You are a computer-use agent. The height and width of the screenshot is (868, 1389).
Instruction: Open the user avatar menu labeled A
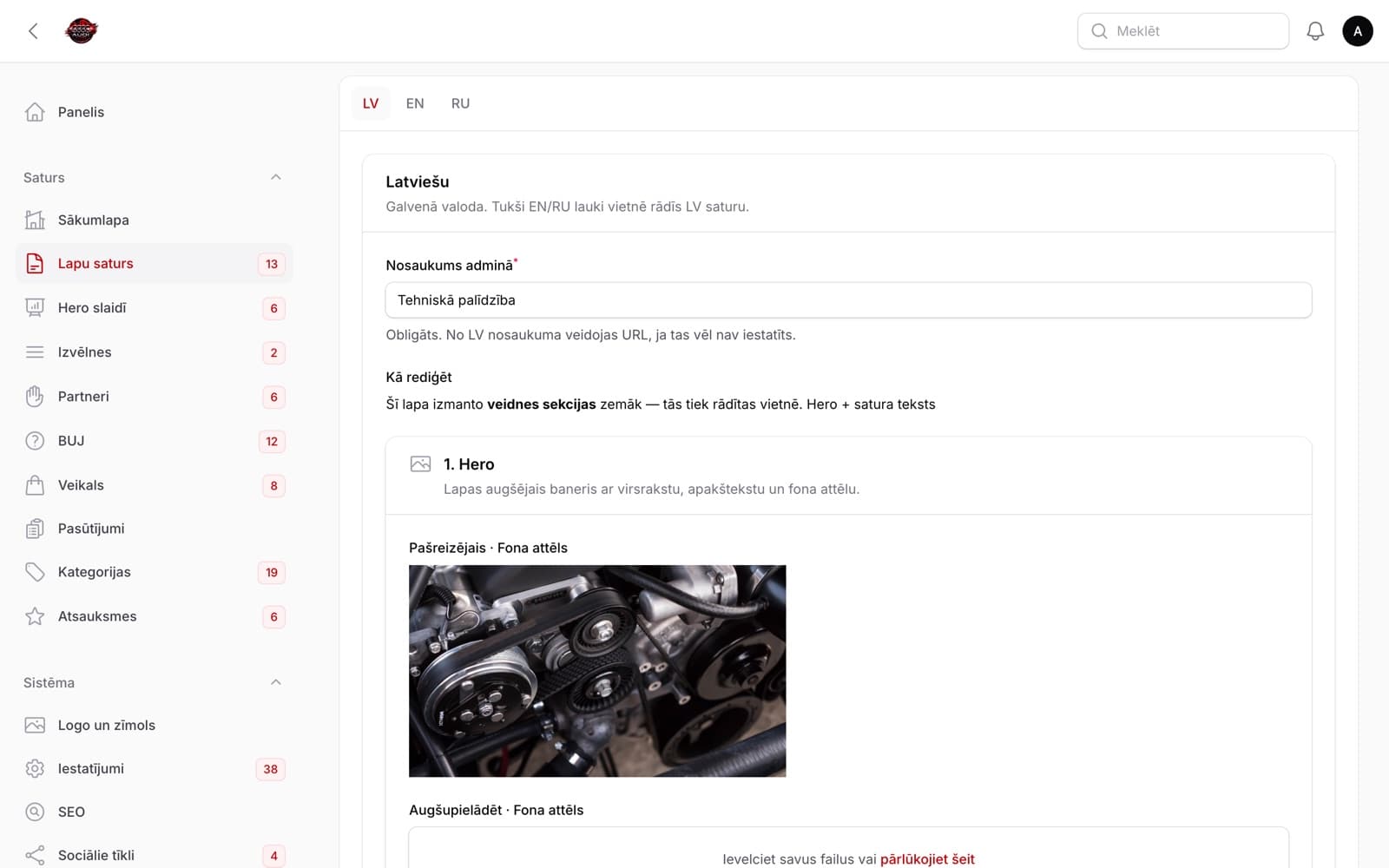(x=1358, y=31)
